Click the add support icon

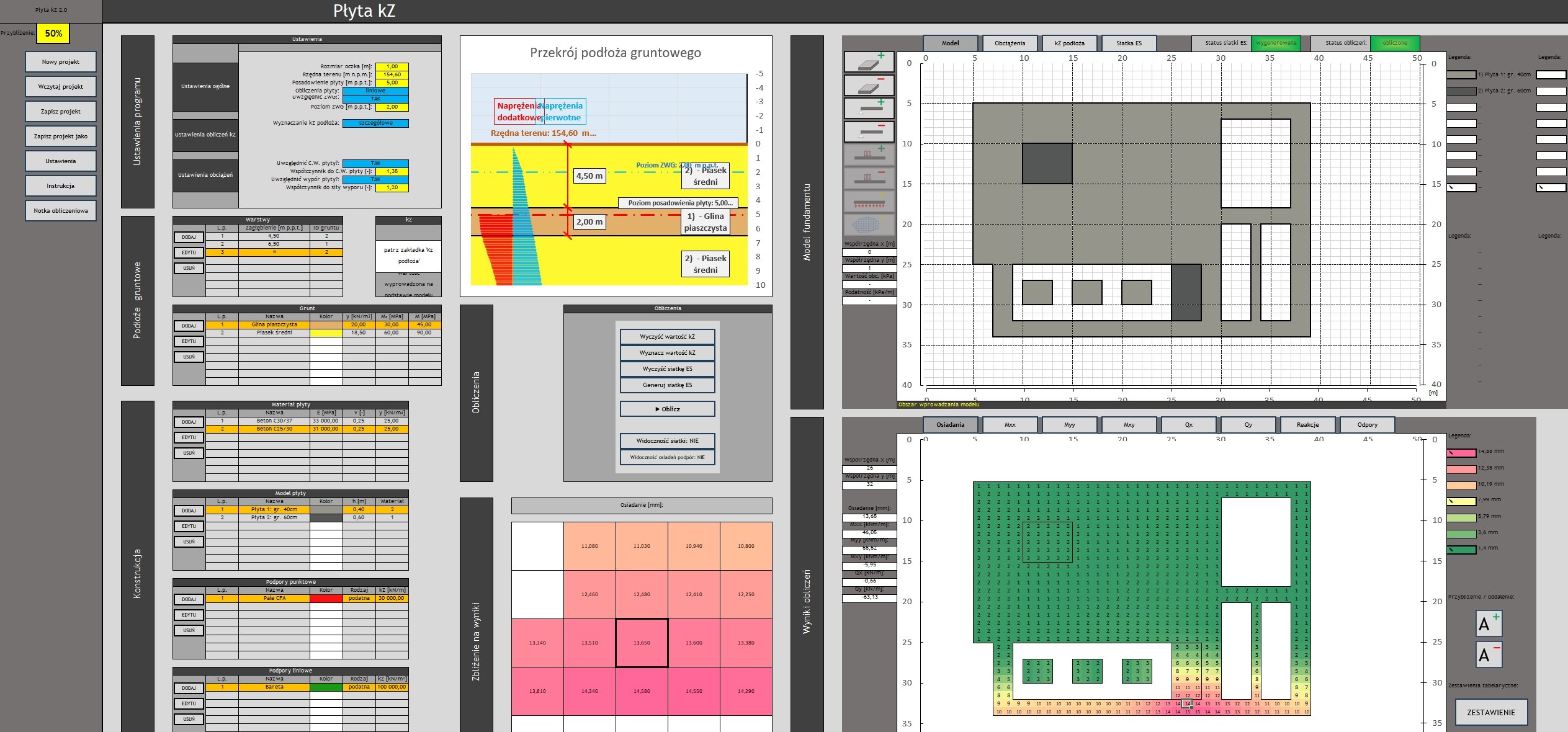point(869,108)
